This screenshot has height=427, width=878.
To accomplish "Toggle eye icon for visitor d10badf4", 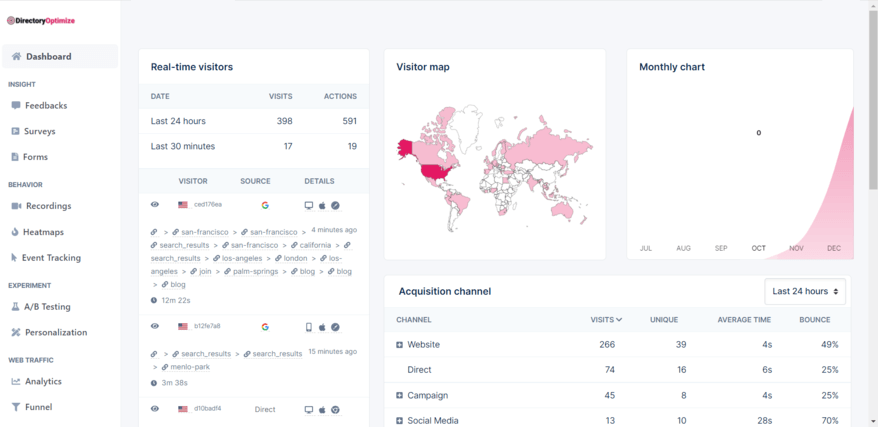I will (155, 409).
